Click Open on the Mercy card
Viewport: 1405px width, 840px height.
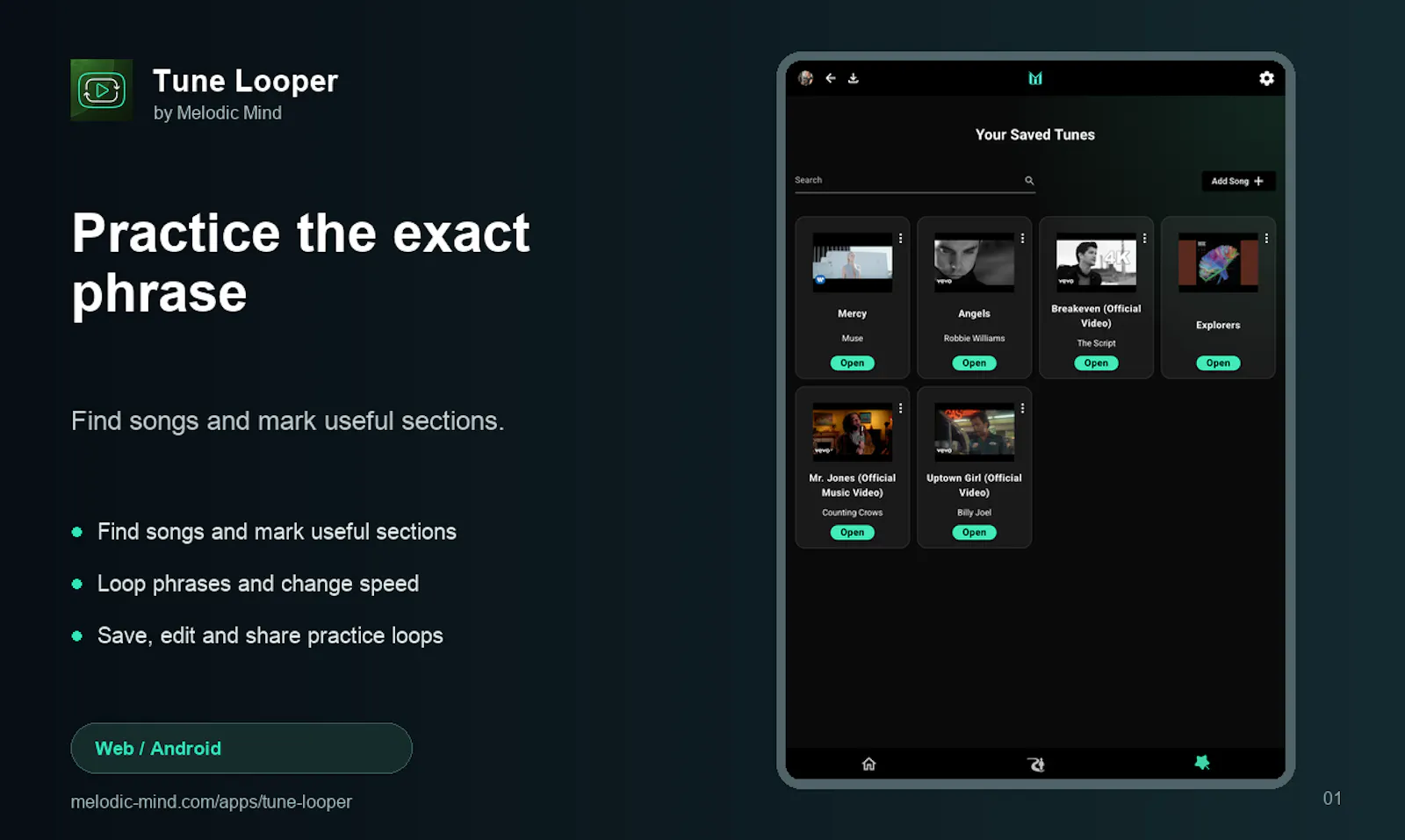point(852,363)
